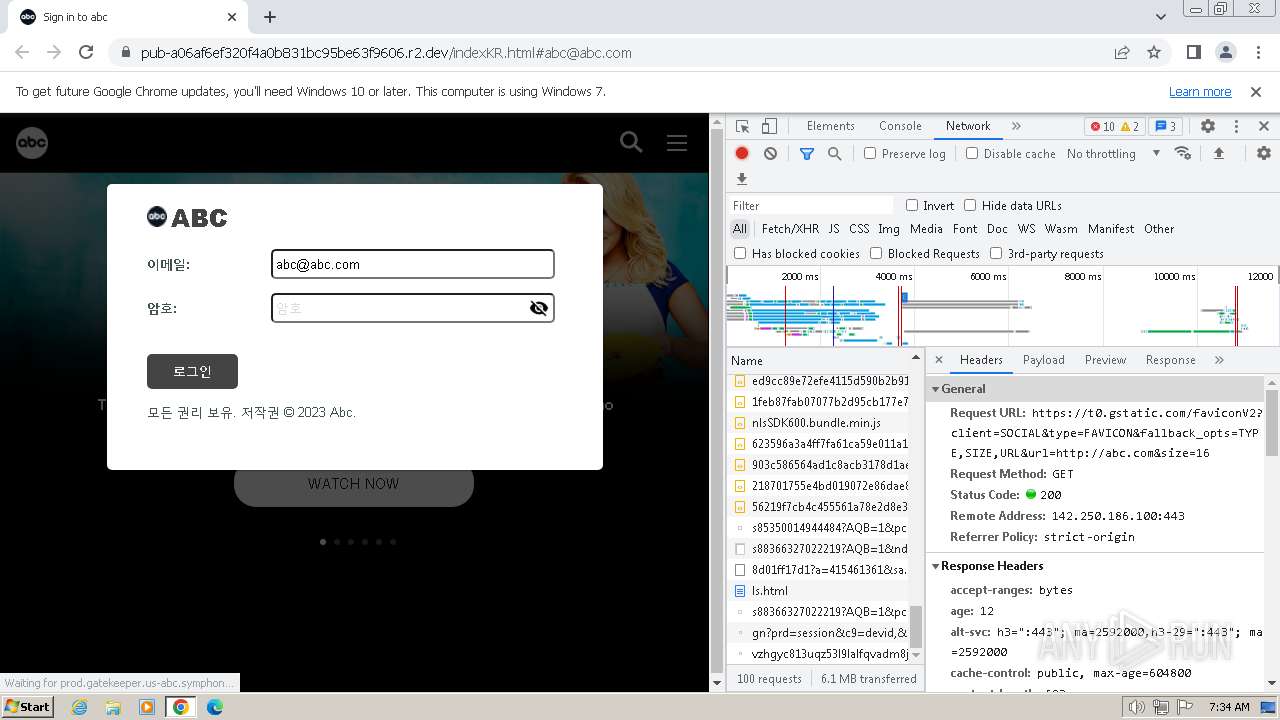Filter requests by Fetch/XHR type
The image size is (1280, 720).
[x=790, y=229]
